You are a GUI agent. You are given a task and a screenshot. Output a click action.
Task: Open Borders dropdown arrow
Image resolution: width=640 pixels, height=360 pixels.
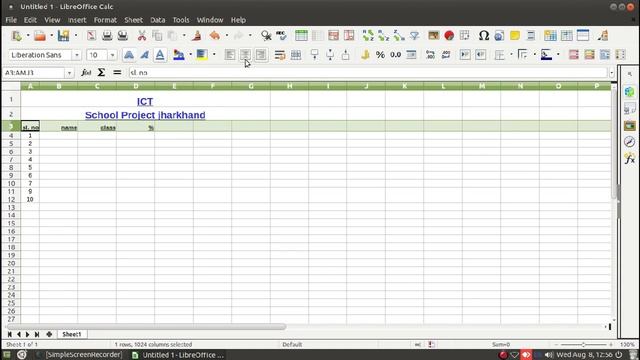pos(511,54)
